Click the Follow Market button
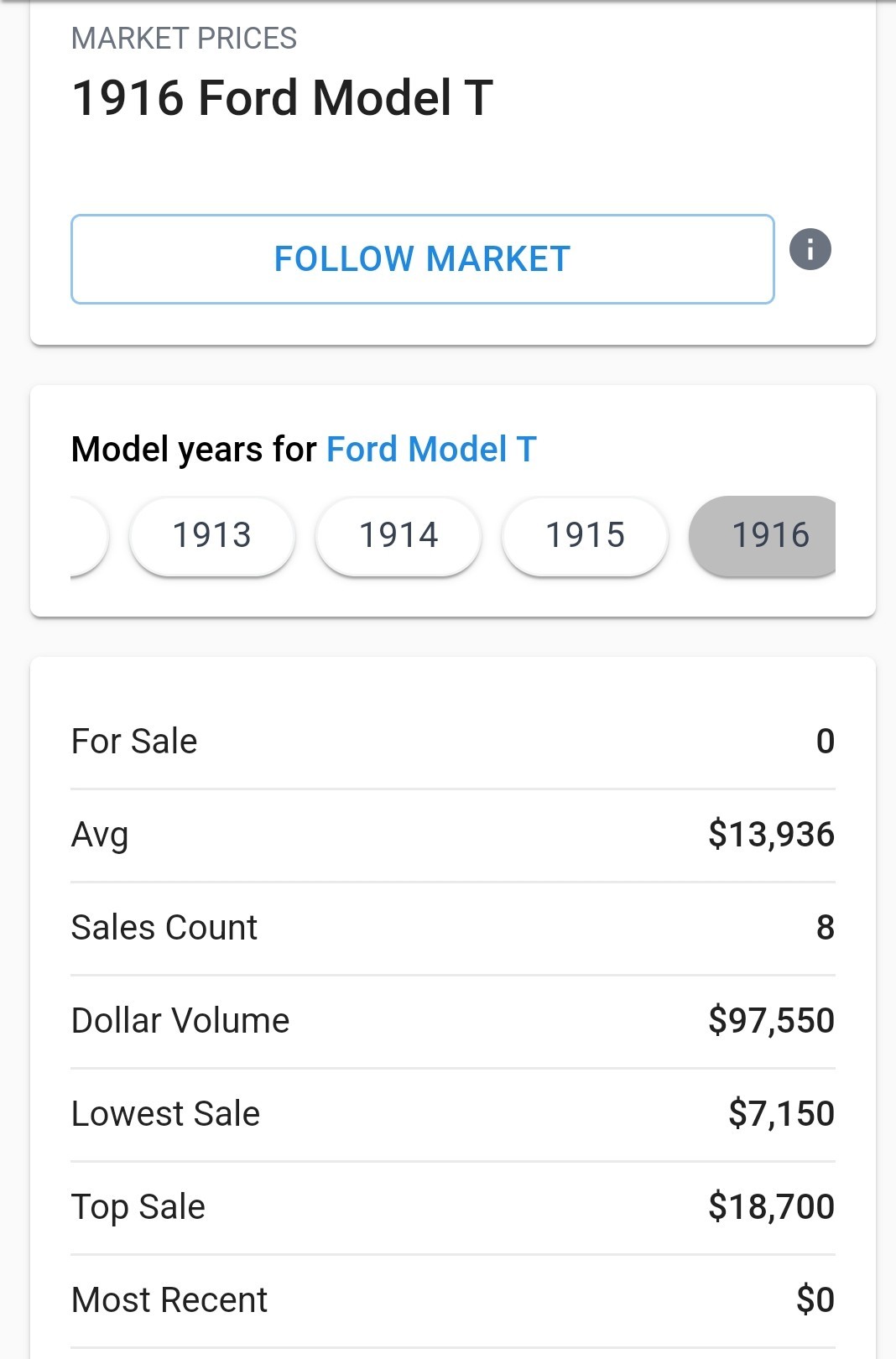This screenshot has width=896, height=1359. [x=423, y=259]
